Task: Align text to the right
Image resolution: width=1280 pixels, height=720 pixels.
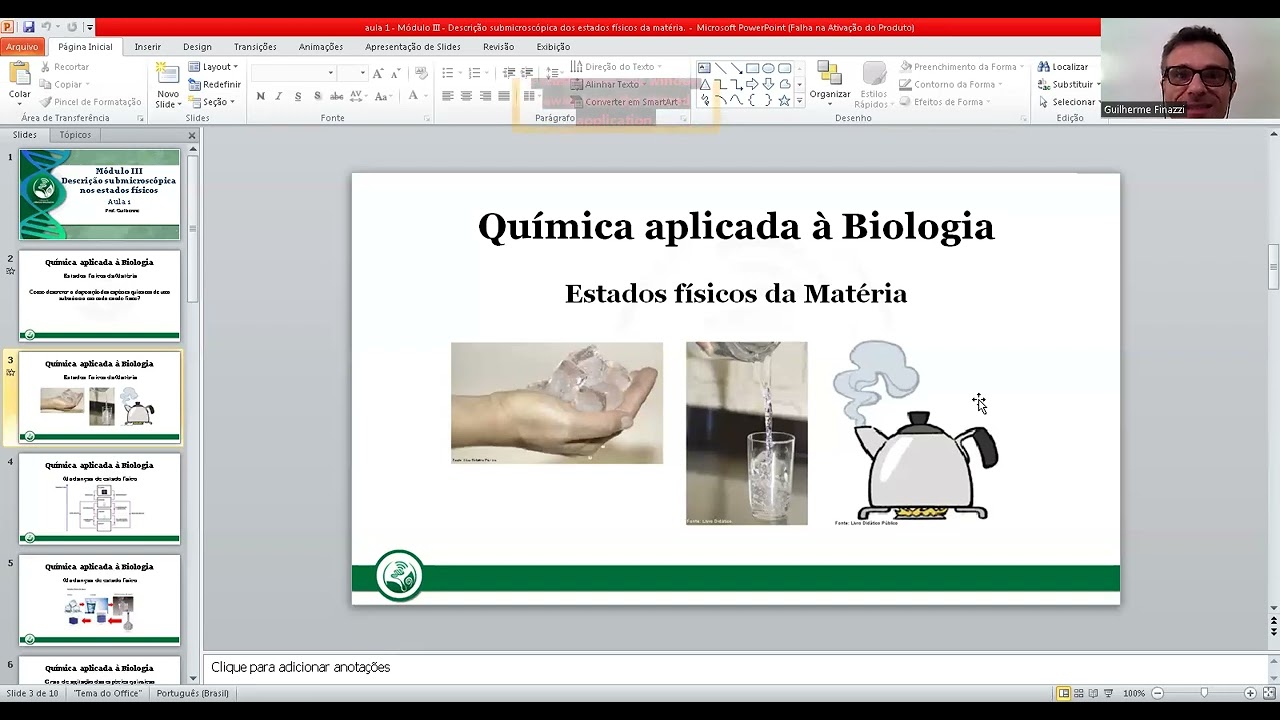Action: click(x=485, y=96)
